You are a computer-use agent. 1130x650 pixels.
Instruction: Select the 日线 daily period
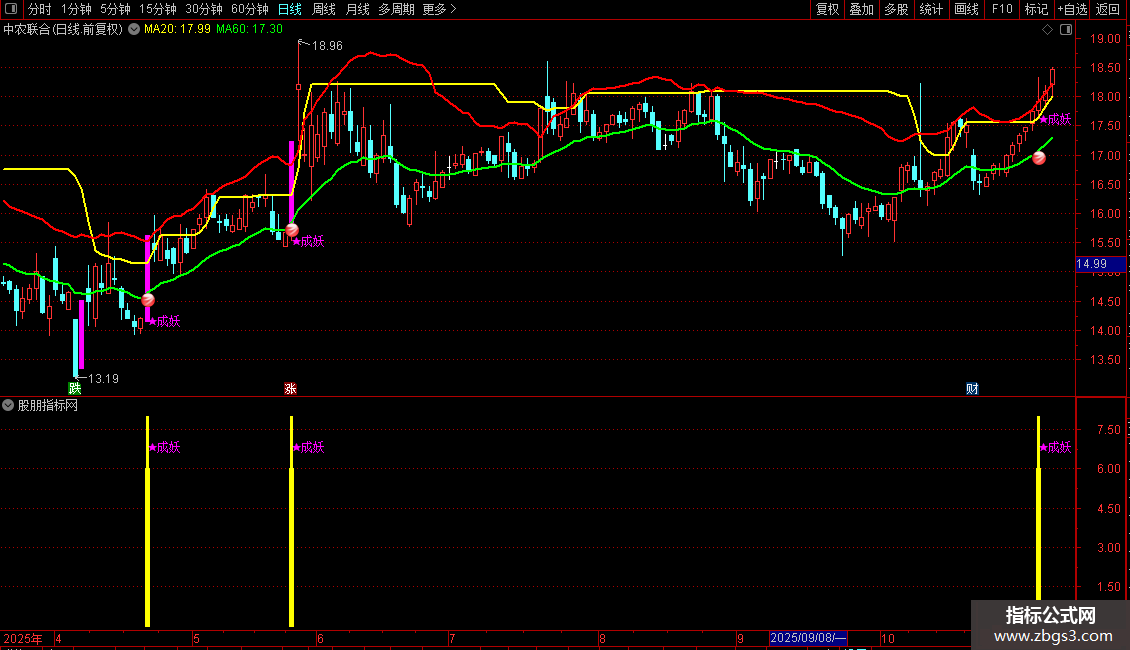pos(290,9)
